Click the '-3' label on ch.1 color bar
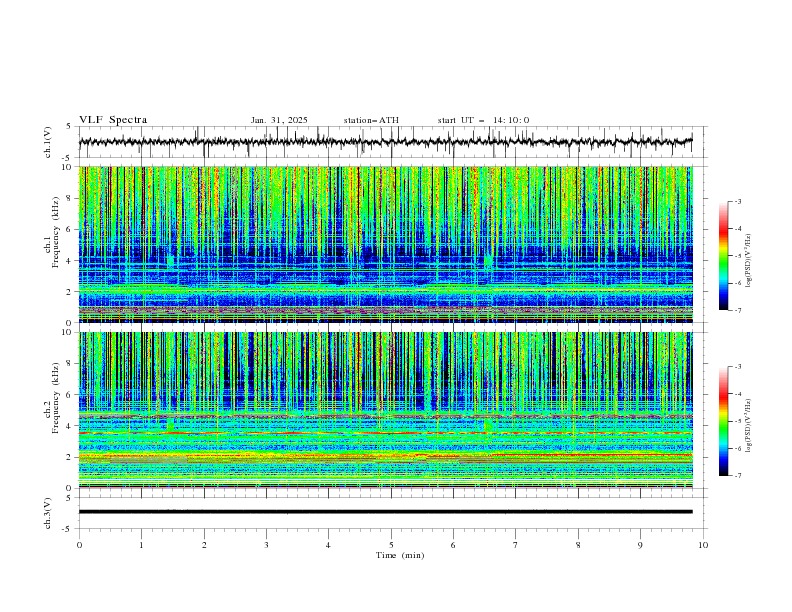 pyautogui.click(x=737, y=202)
